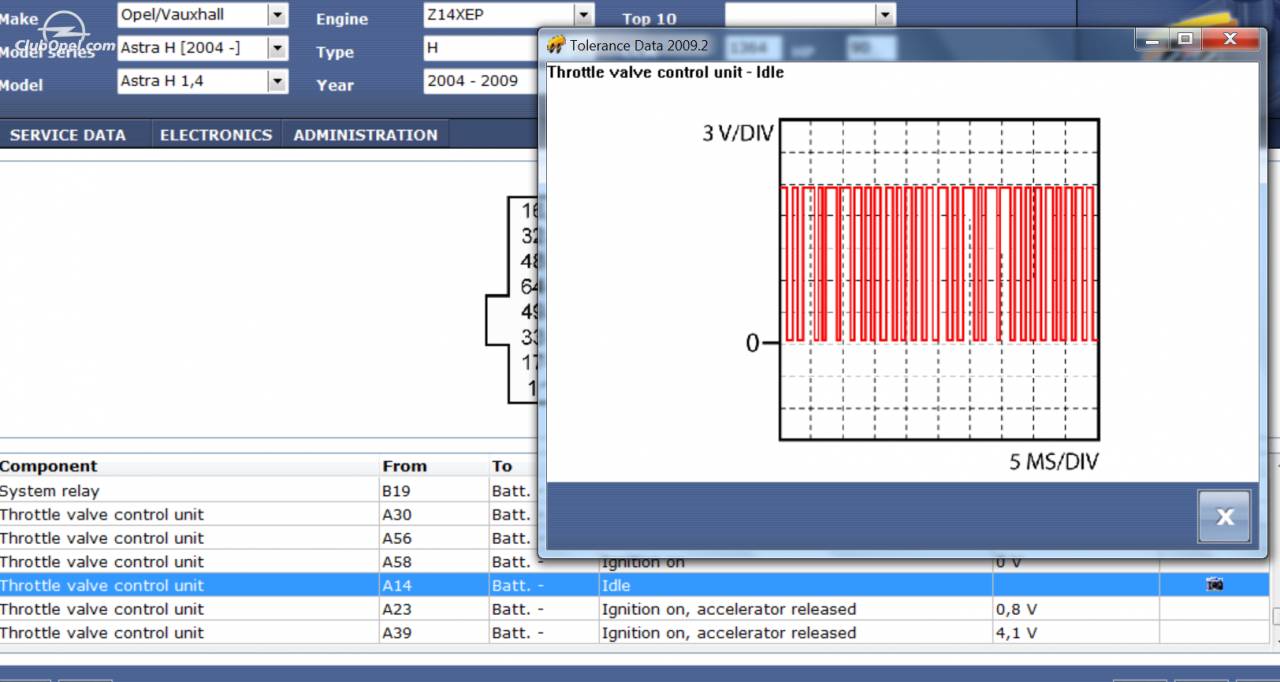Click the From column header
1280x682 pixels.
[x=404, y=466]
